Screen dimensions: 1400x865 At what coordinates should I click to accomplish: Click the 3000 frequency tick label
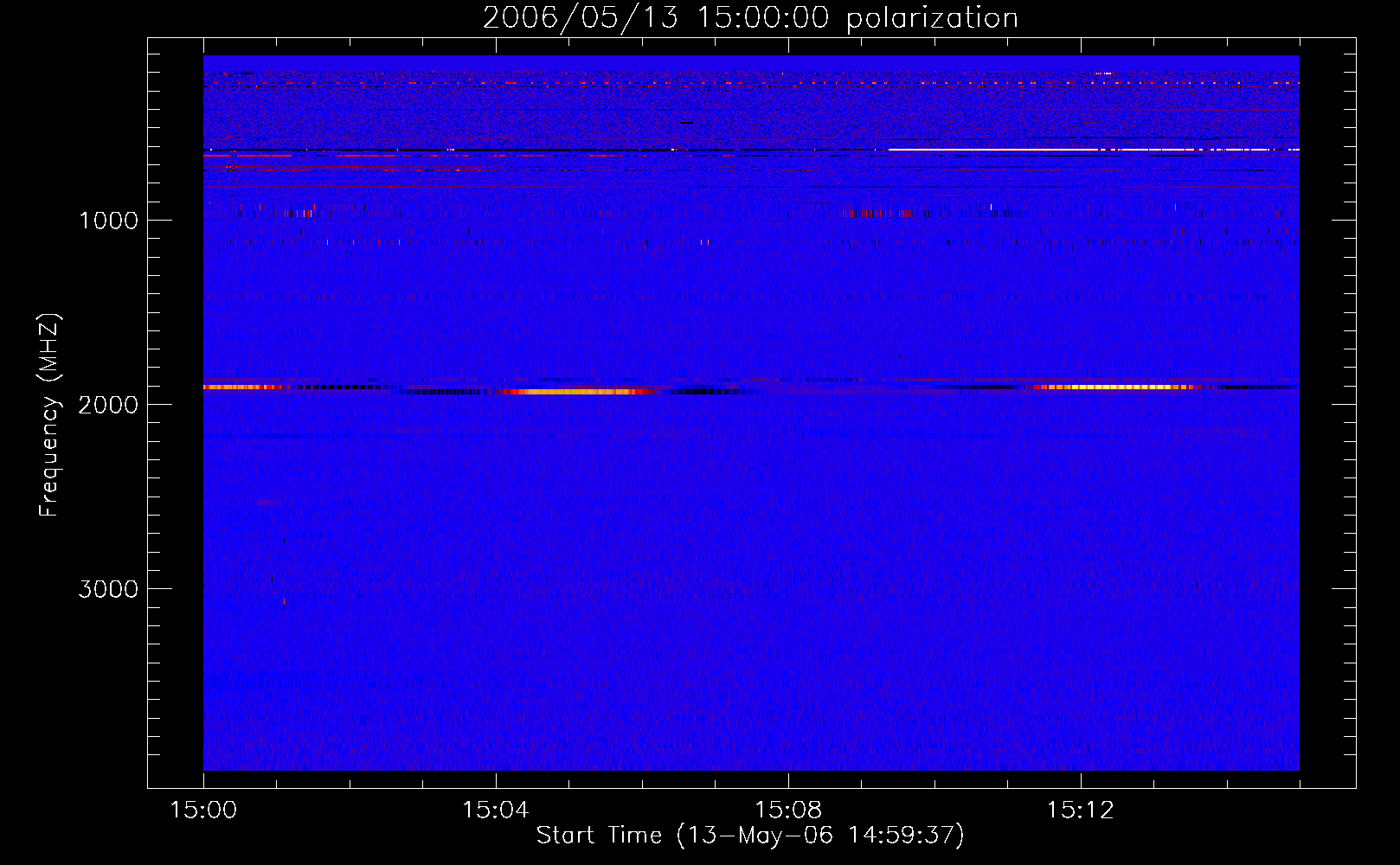pyautogui.click(x=108, y=589)
